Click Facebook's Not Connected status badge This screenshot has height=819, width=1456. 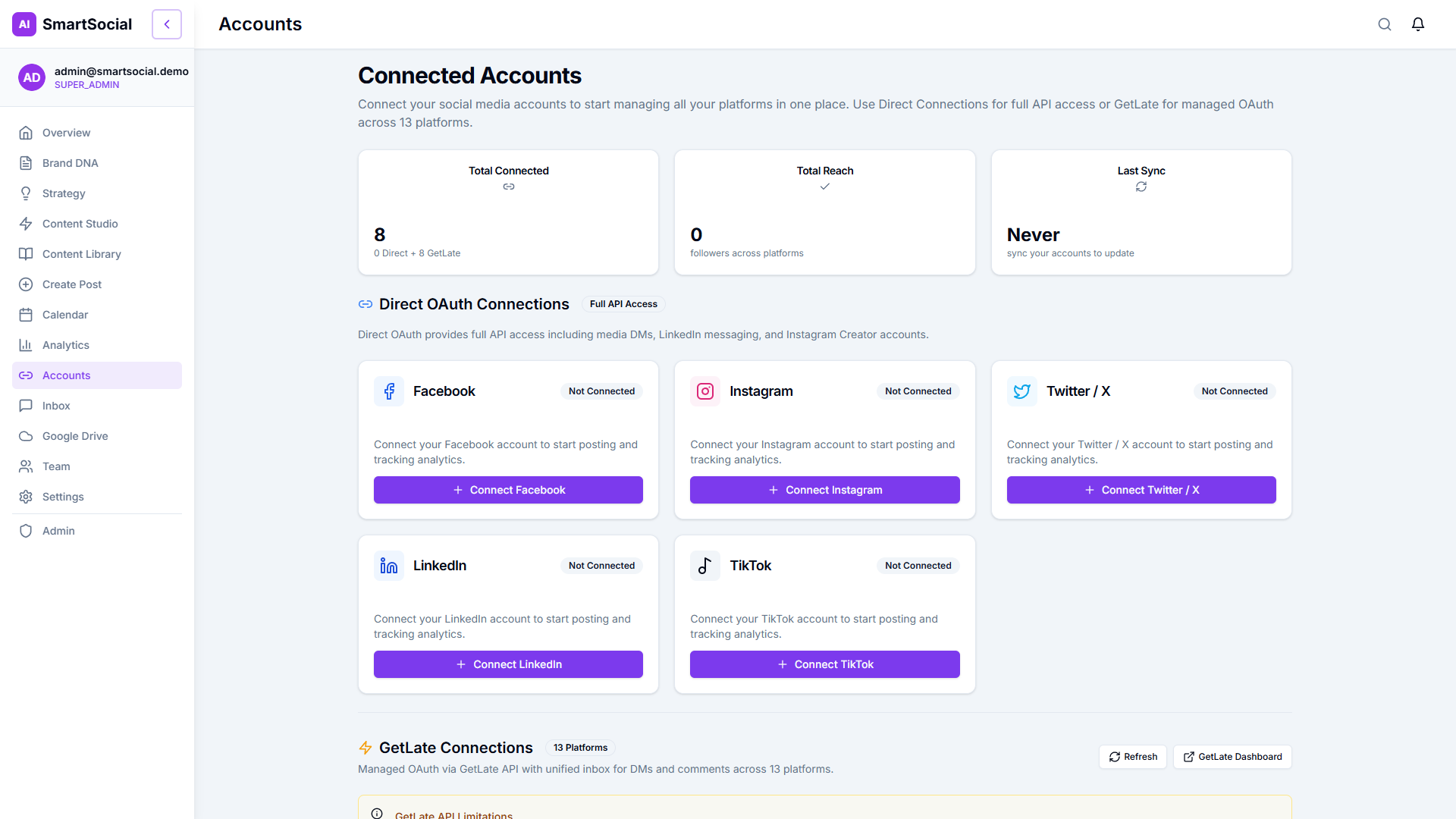click(x=602, y=391)
